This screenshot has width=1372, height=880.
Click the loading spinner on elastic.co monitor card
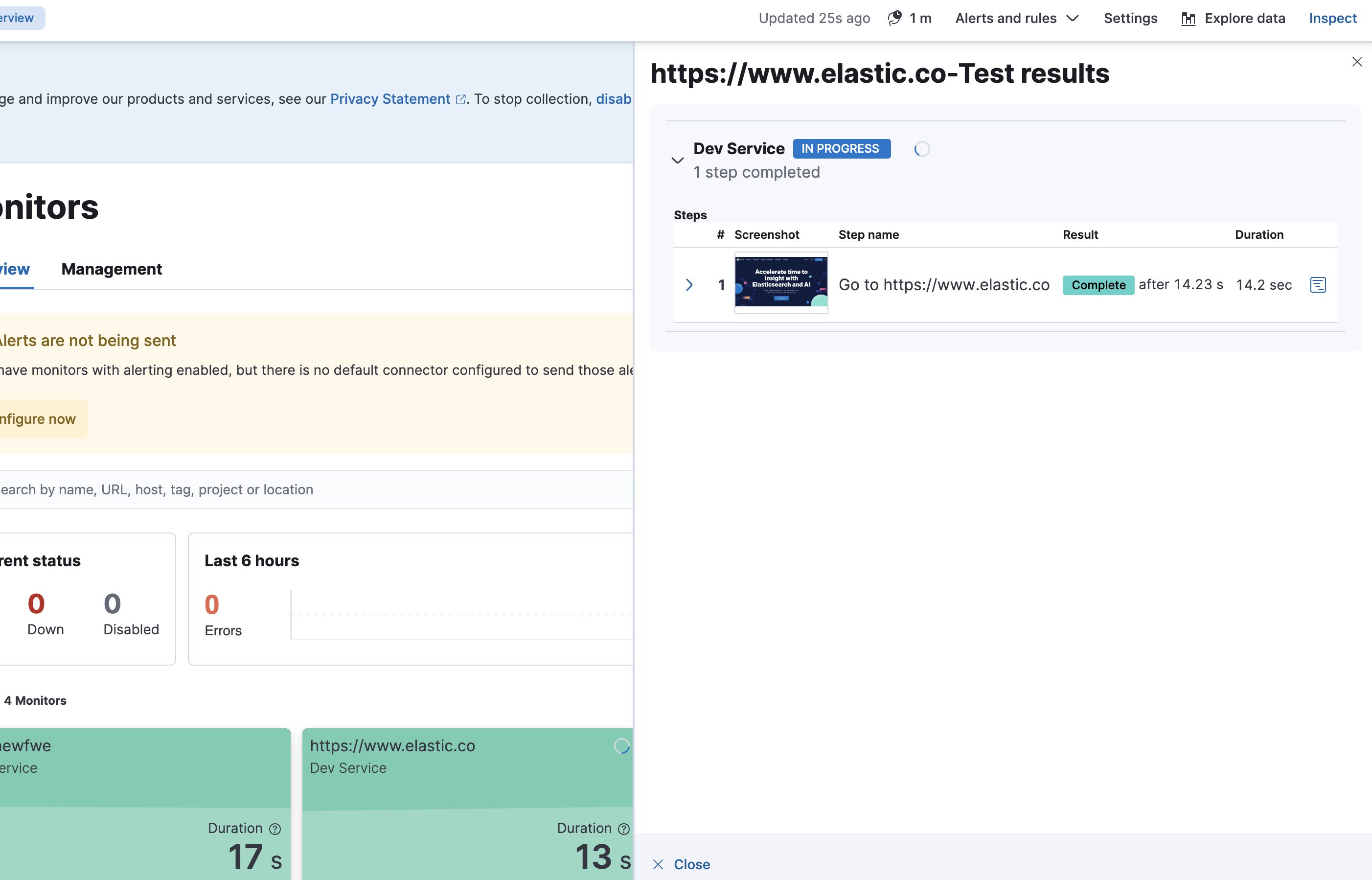622,746
